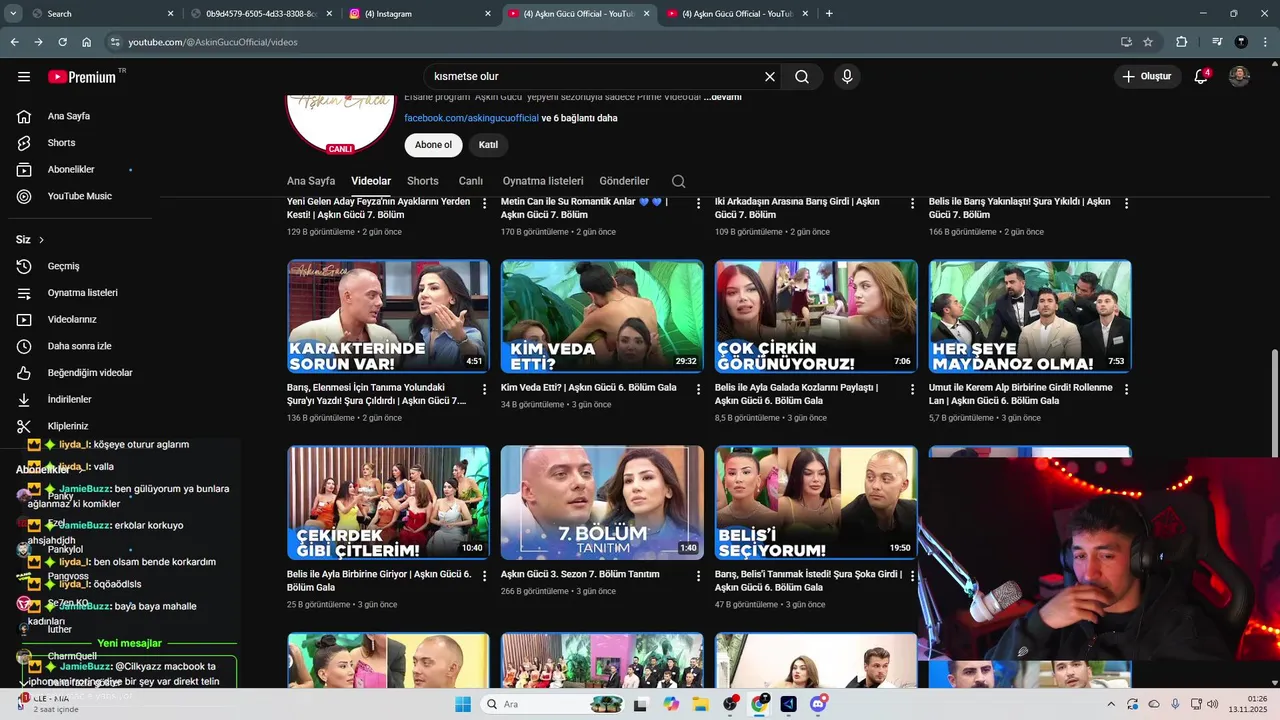Open Daha sonra izle list
This screenshot has height=720, width=1280.
pos(79,346)
